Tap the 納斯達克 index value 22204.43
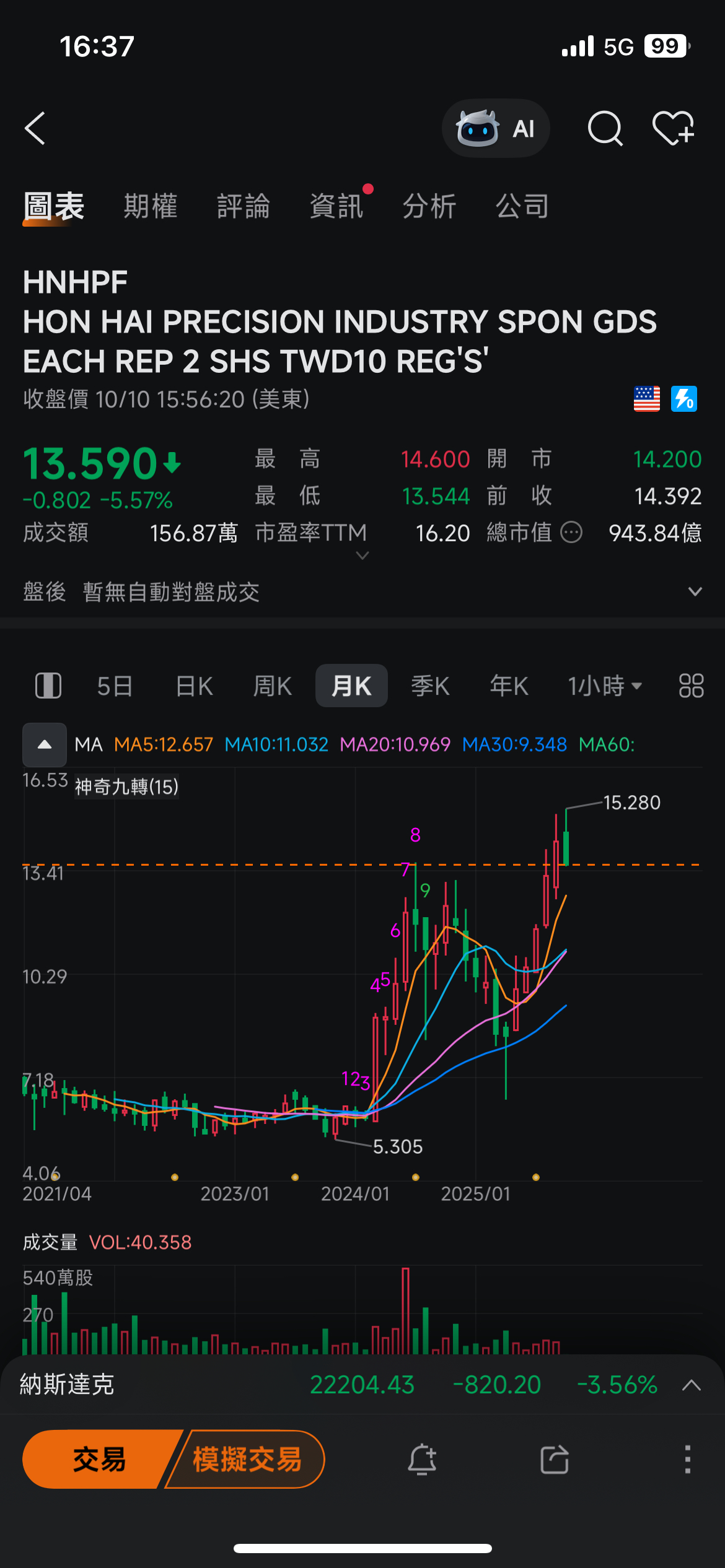725x1568 pixels. pos(362,1385)
